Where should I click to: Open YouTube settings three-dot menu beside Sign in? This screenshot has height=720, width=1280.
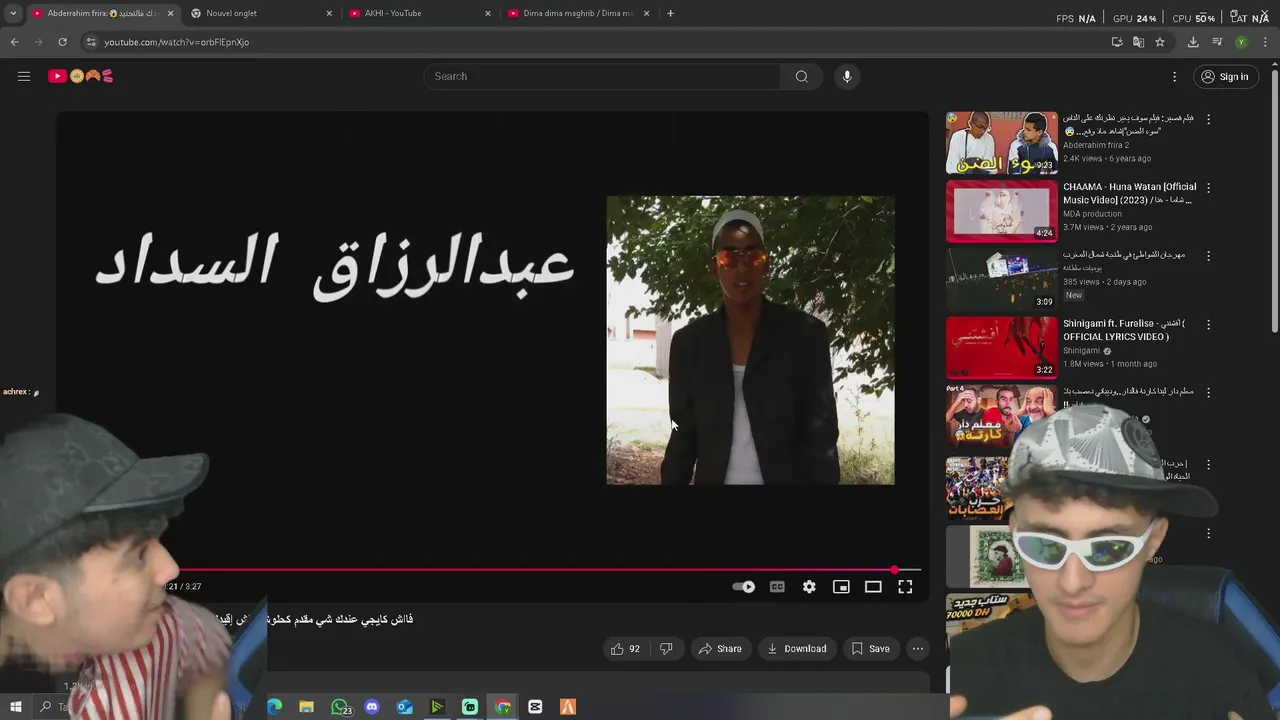pyautogui.click(x=1175, y=76)
